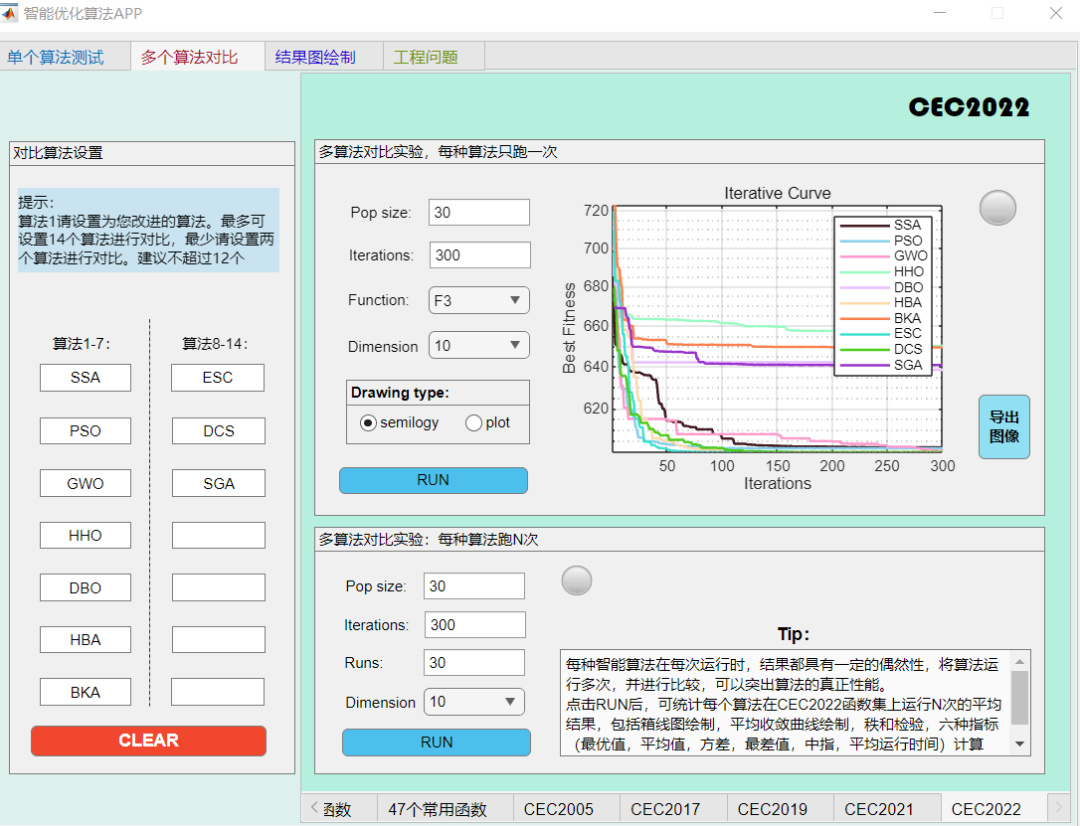Open the 结果图绘制 tab
Viewport: 1080px width, 826px height.
315,56
